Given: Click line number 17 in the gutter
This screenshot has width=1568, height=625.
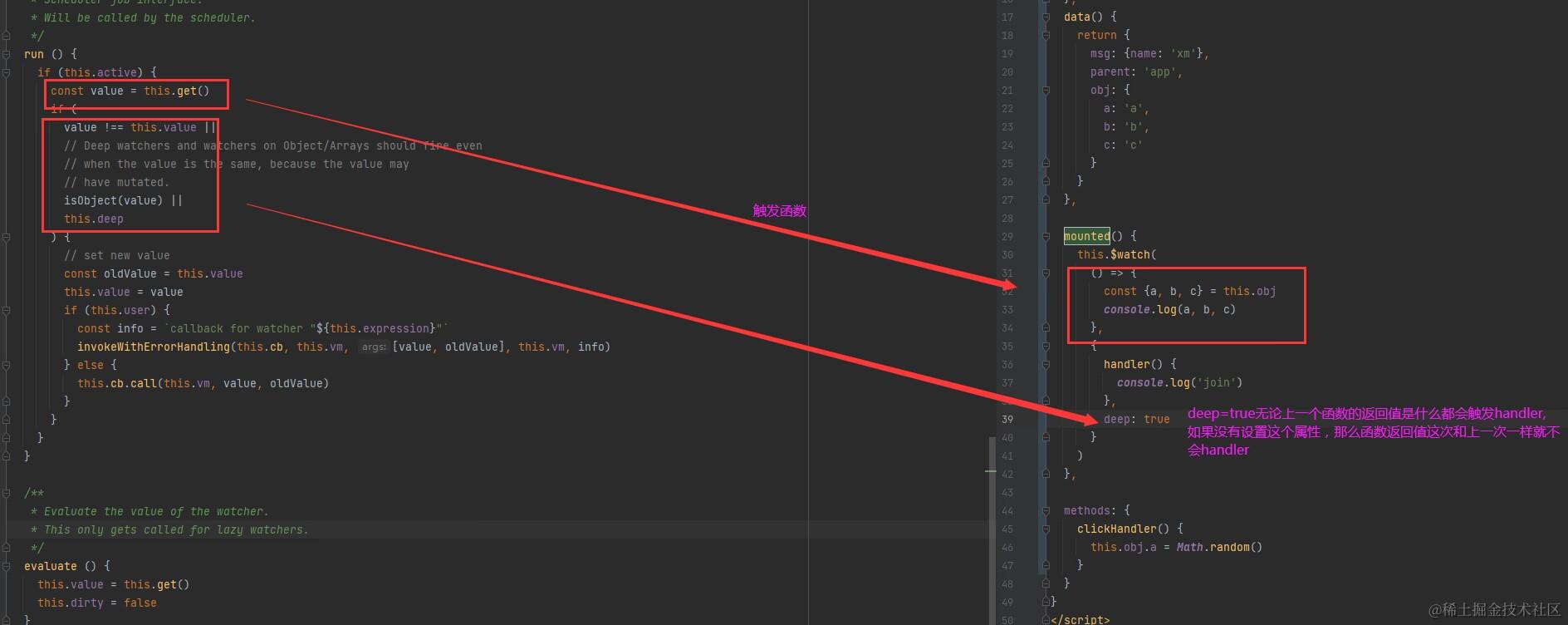Looking at the screenshot, I should [1007, 17].
